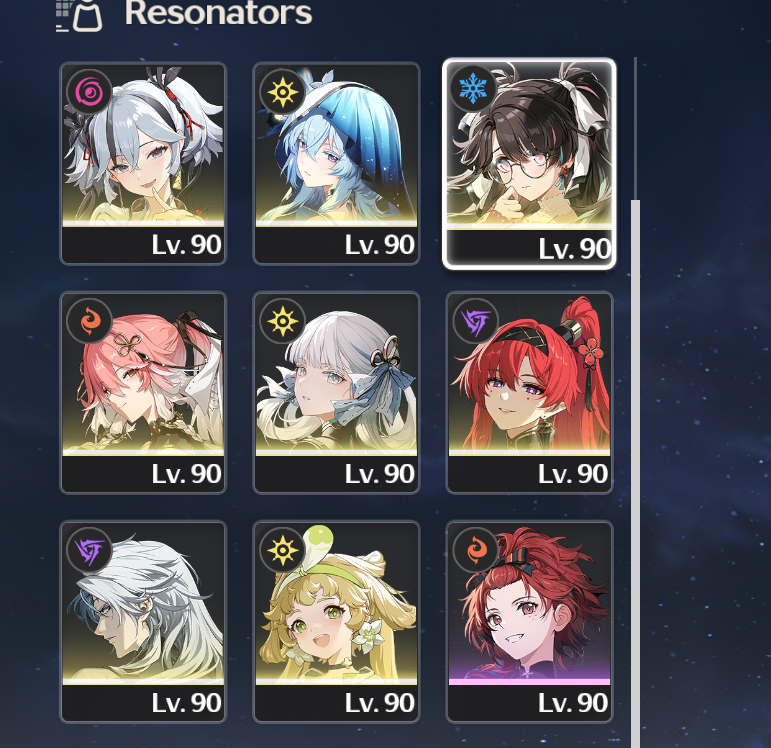The image size is (771, 748).
Task: Select the blue-hooded Spectro resonator
Action: point(336,163)
